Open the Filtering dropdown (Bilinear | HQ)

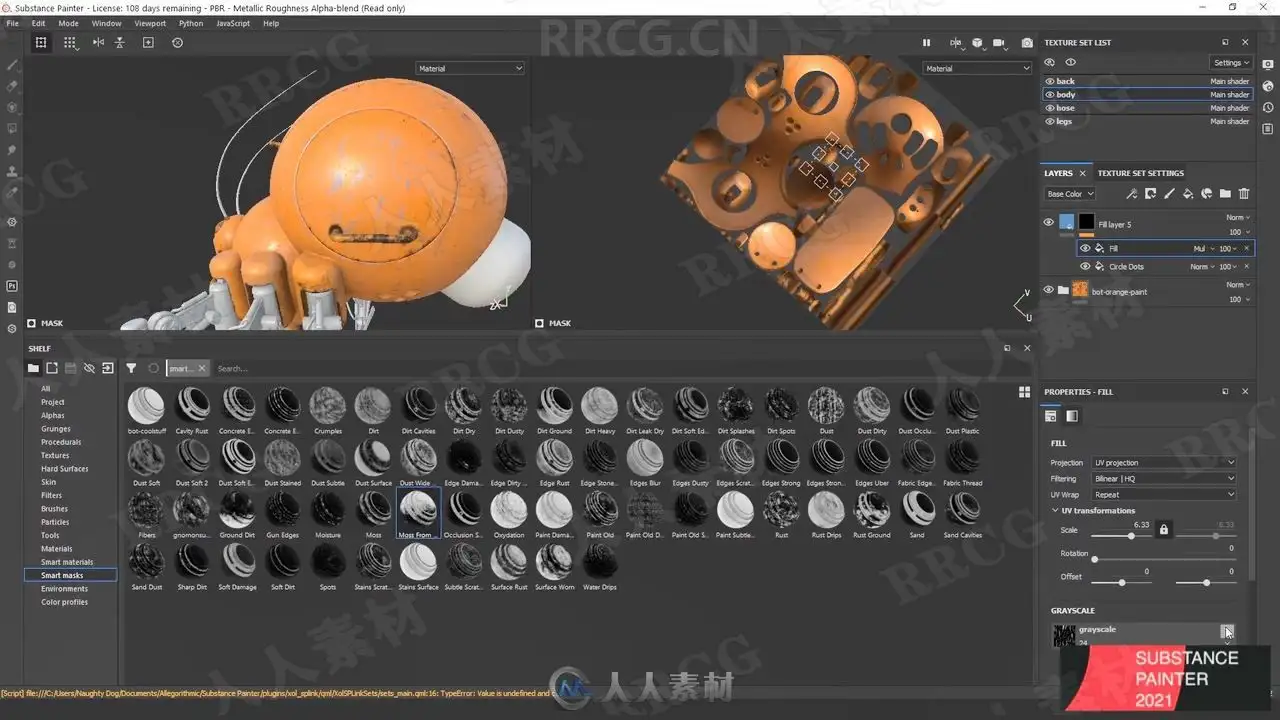(1164, 479)
